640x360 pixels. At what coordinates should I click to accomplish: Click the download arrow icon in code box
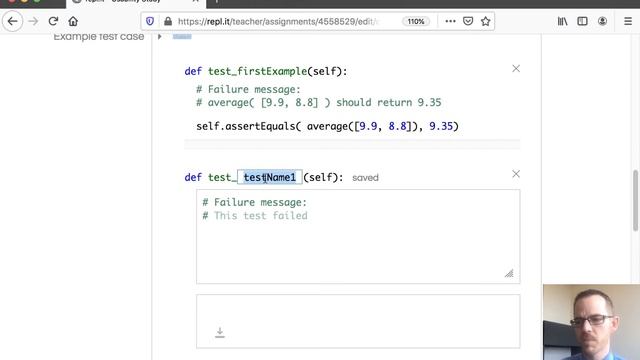click(x=220, y=332)
